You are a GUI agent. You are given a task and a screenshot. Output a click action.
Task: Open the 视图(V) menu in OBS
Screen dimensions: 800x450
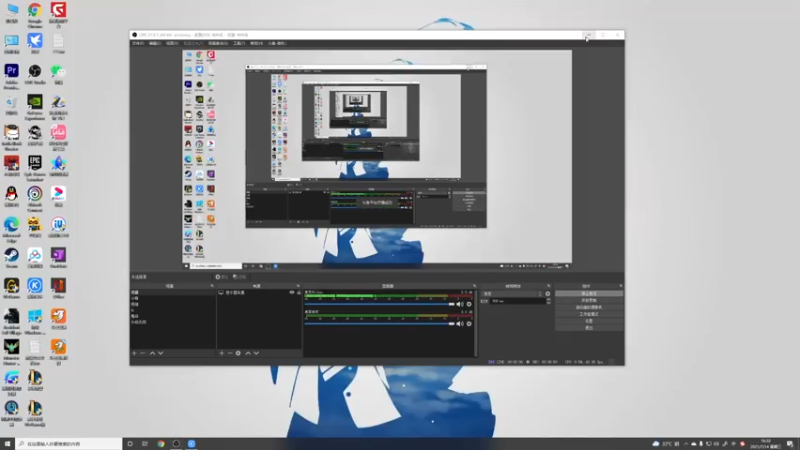coord(172,43)
